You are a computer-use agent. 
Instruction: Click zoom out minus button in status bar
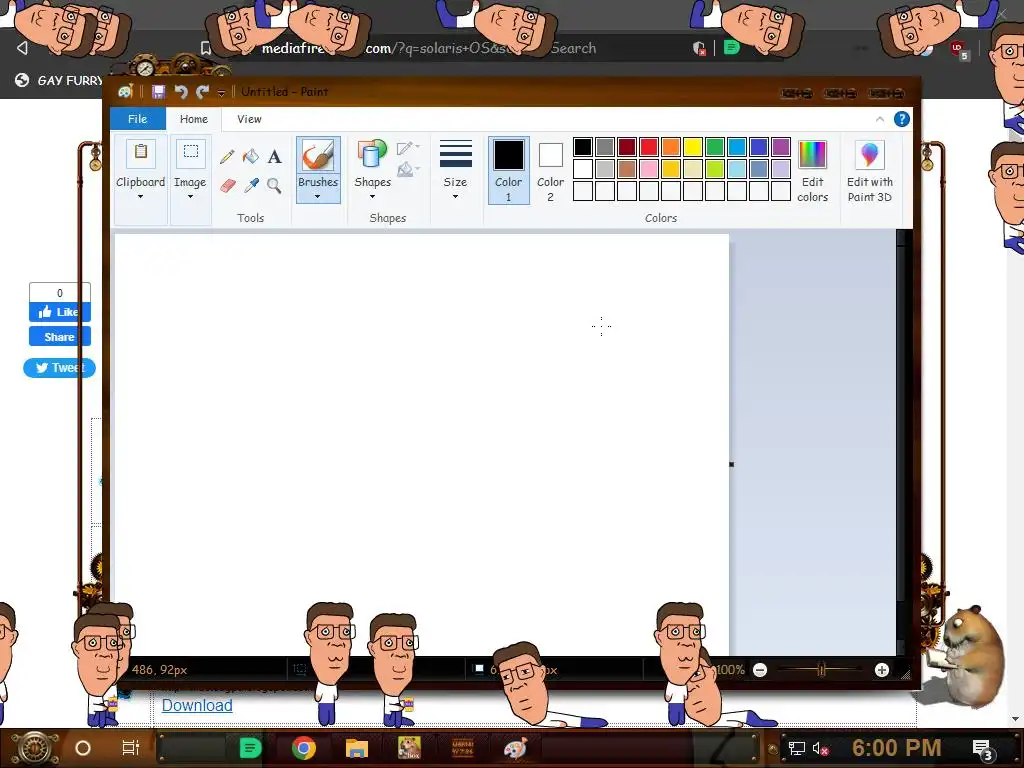click(x=760, y=670)
